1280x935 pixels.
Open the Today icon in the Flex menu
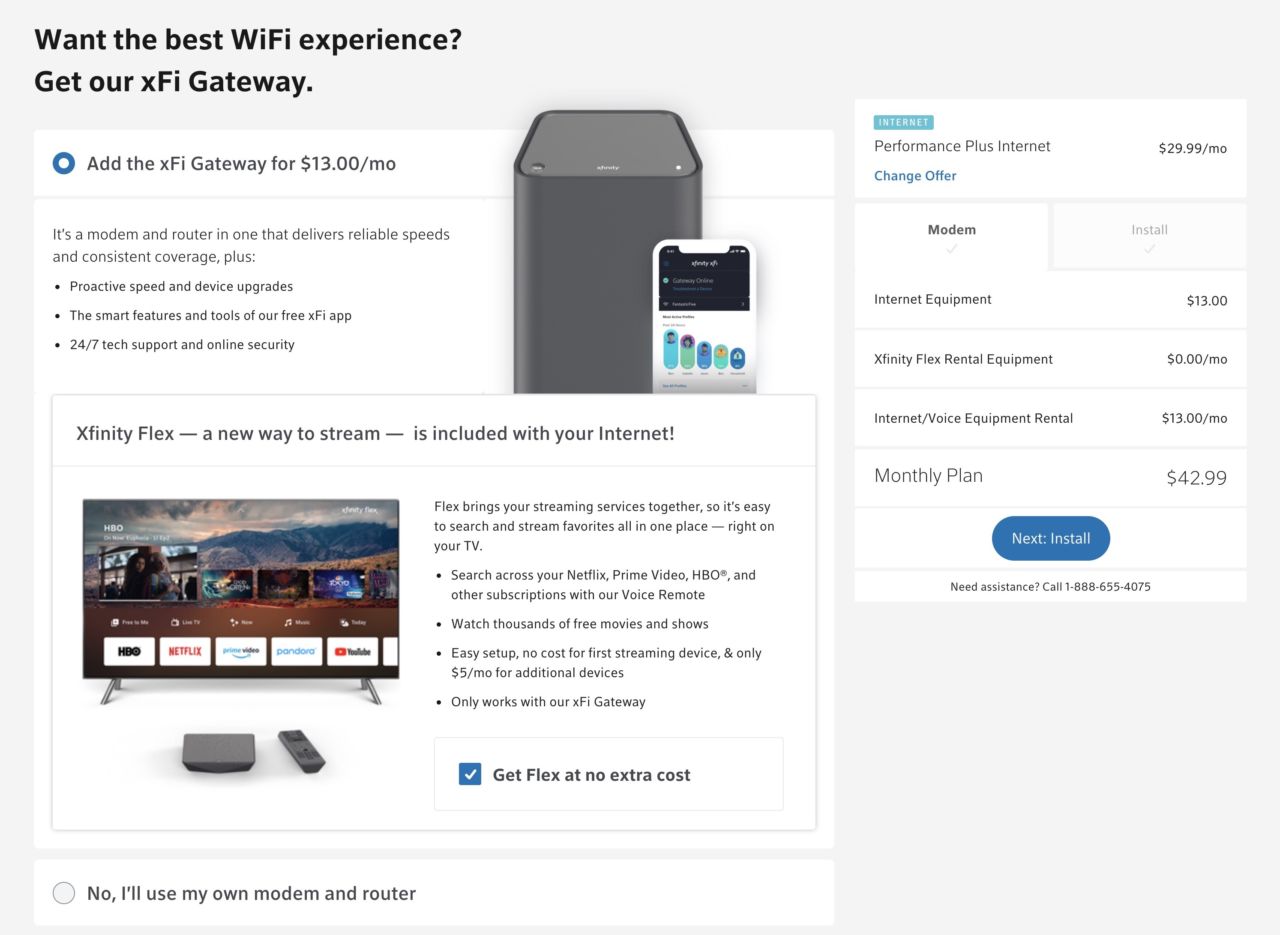tap(354, 623)
